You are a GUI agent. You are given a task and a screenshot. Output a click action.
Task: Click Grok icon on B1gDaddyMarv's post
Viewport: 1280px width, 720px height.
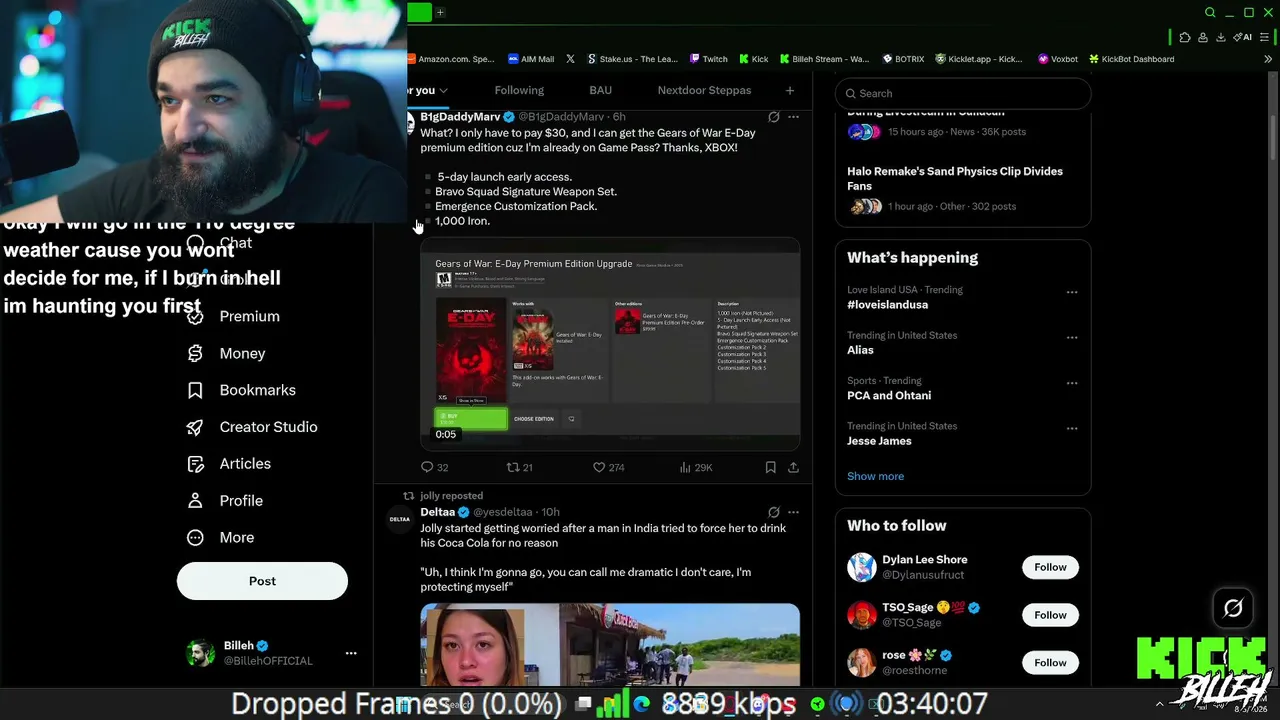[773, 117]
